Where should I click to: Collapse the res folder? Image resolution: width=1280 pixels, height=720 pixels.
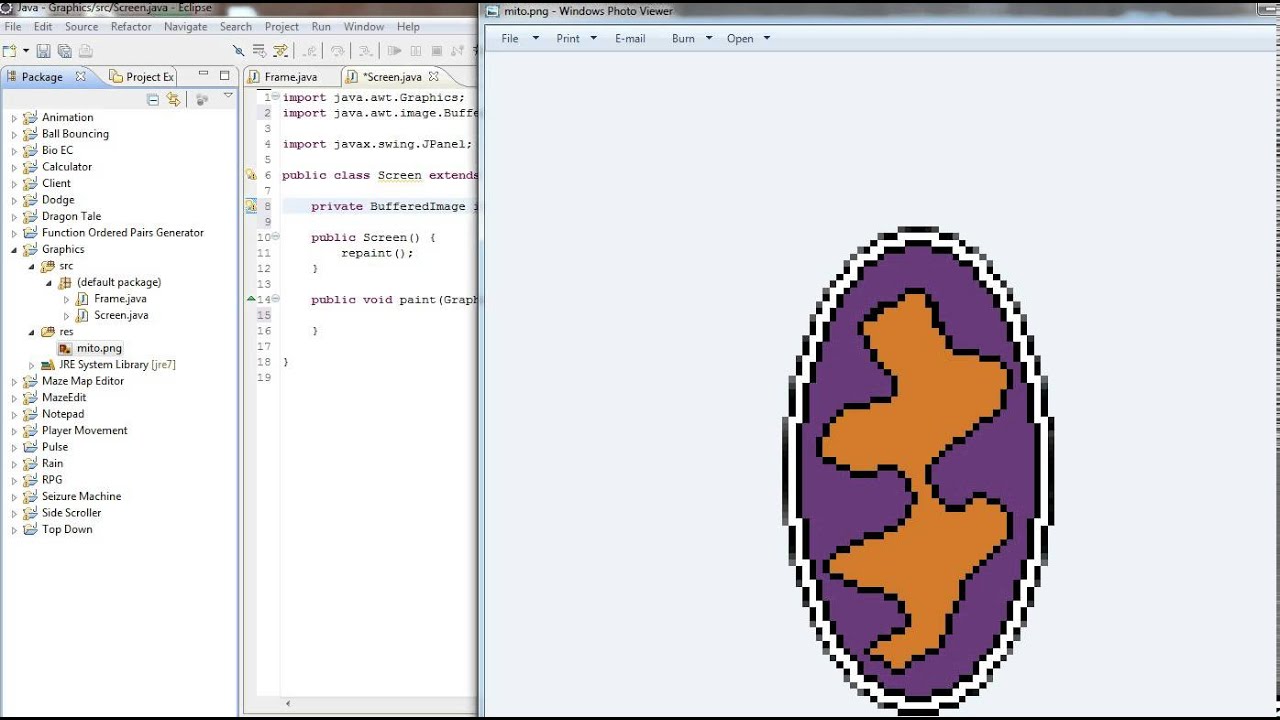click(32, 332)
